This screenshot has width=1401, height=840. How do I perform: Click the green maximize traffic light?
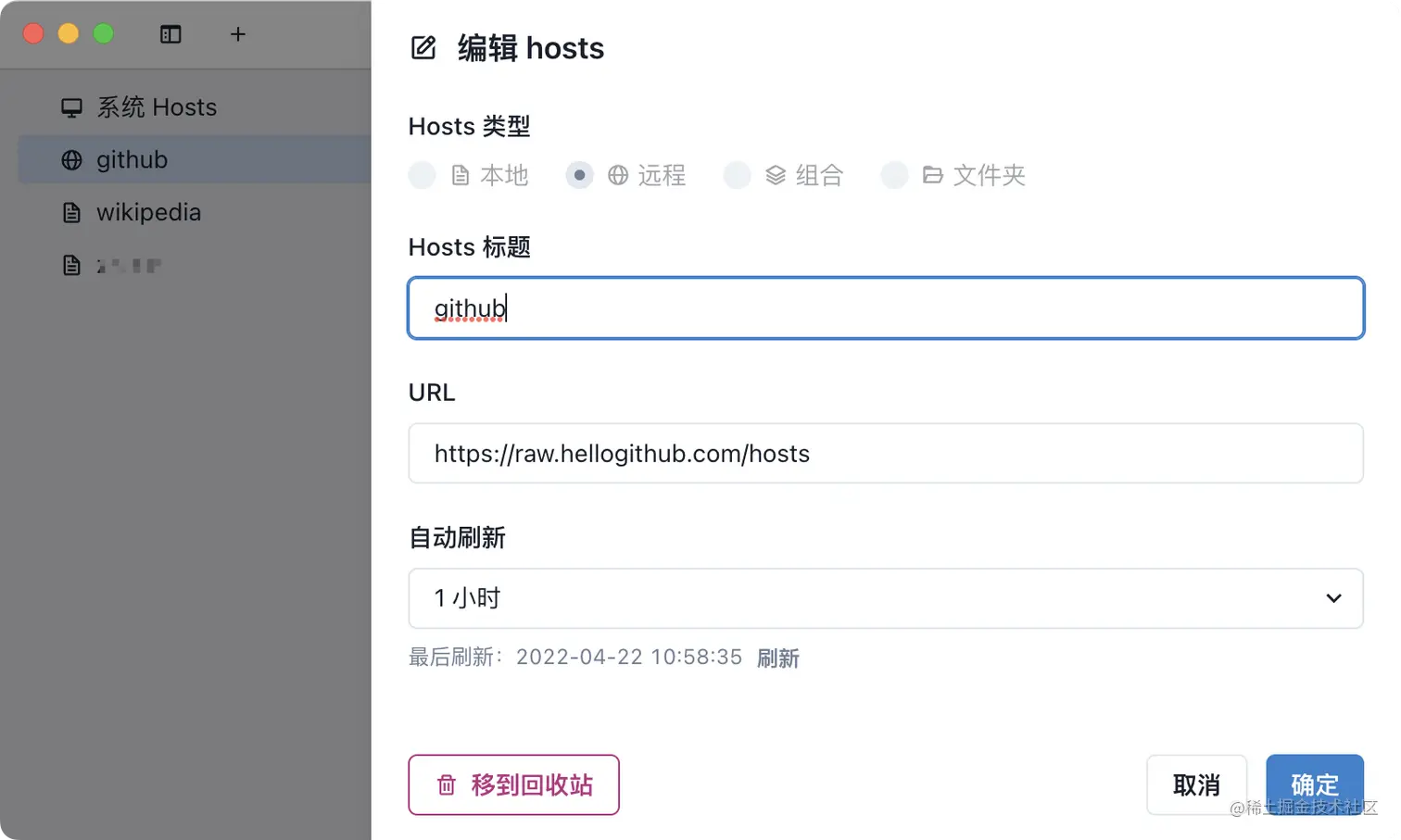[104, 33]
